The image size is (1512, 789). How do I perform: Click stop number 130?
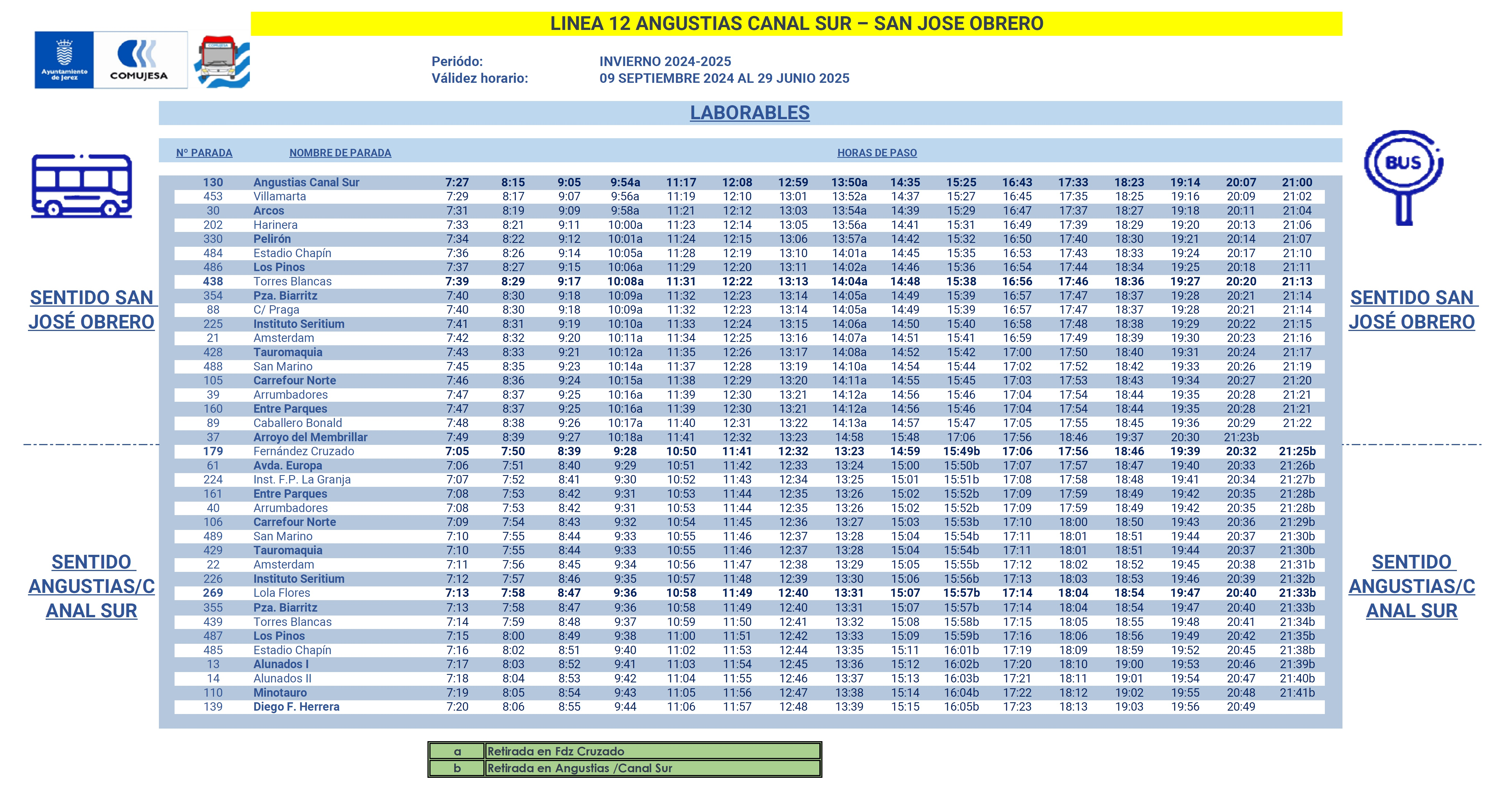click(x=213, y=183)
